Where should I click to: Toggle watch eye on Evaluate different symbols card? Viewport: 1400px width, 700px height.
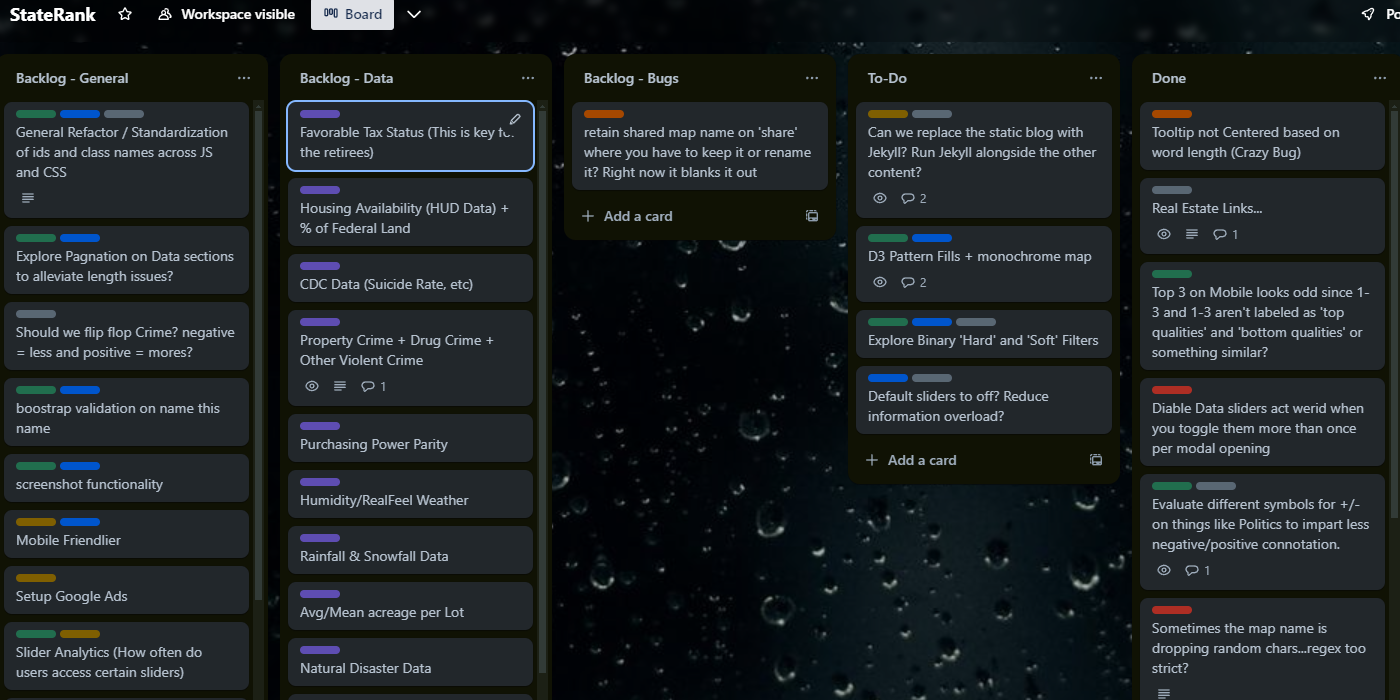[x=1163, y=570]
